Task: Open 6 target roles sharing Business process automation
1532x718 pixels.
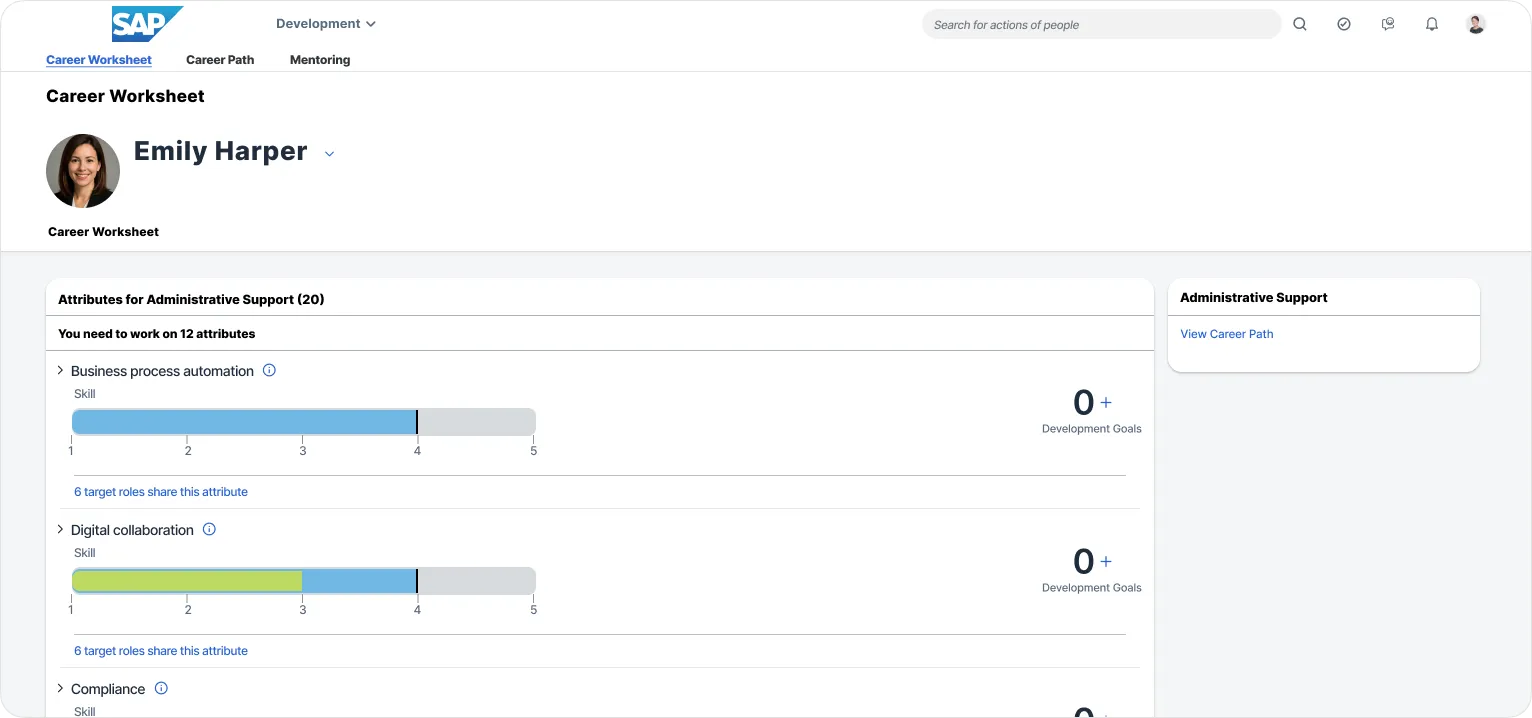Action: click(160, 491)
